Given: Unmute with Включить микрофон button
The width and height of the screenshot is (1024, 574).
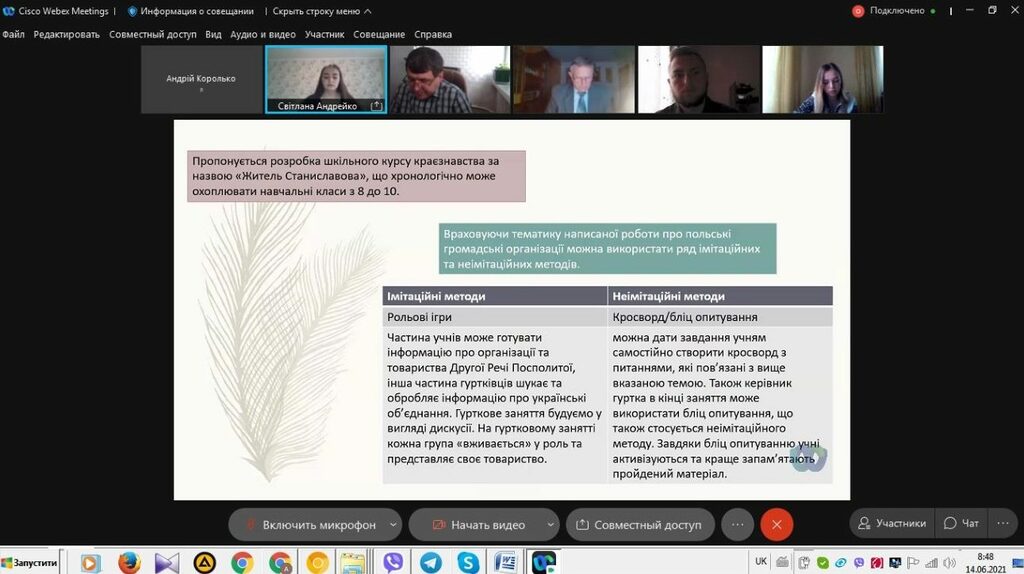Looking at the screenshot, I should [x=310, y=524].
